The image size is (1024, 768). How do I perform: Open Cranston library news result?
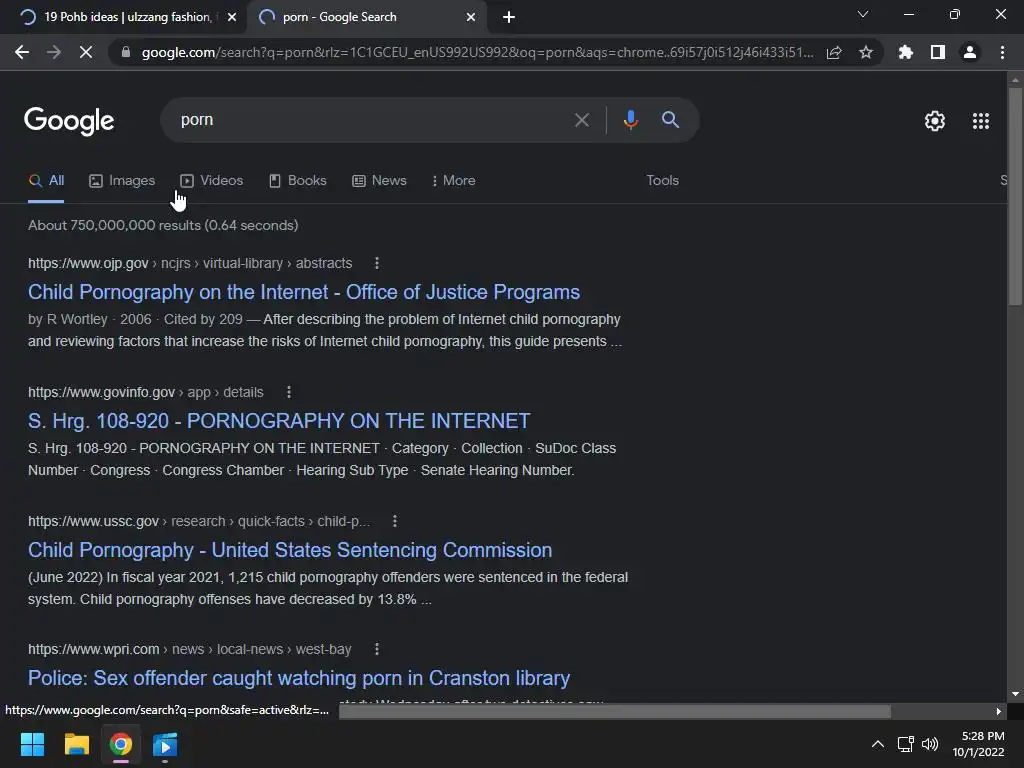coord(299,678)
